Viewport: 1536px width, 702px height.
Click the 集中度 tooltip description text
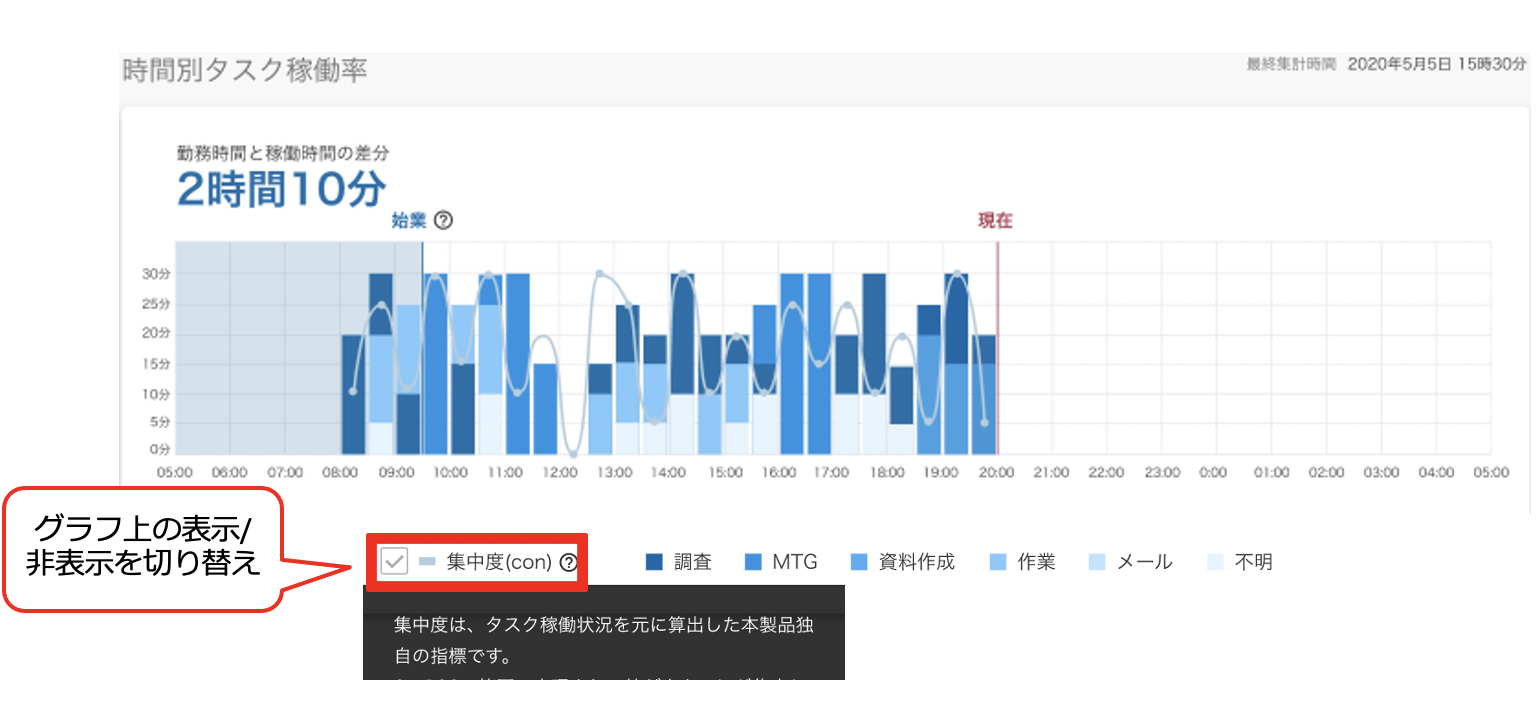coord(603,641)
